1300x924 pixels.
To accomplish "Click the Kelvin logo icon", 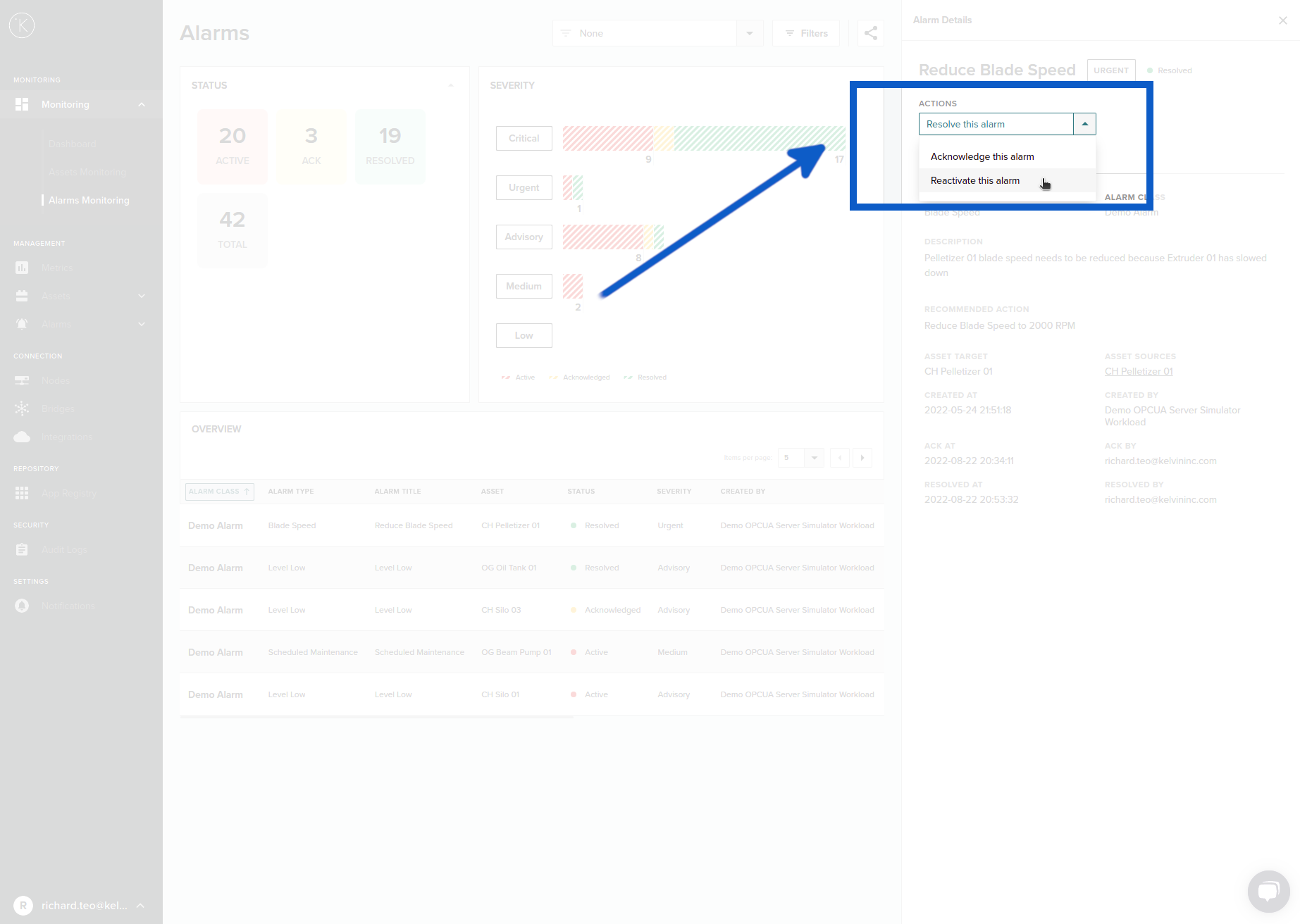I will (x=22, y=25).
